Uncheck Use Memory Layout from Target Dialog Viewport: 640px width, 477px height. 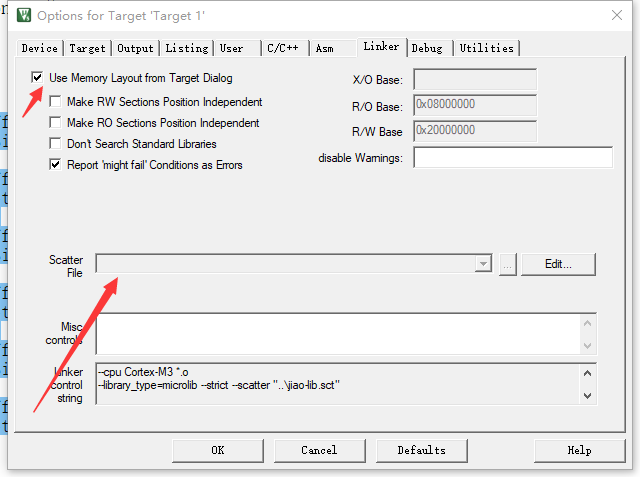(37, 78)
